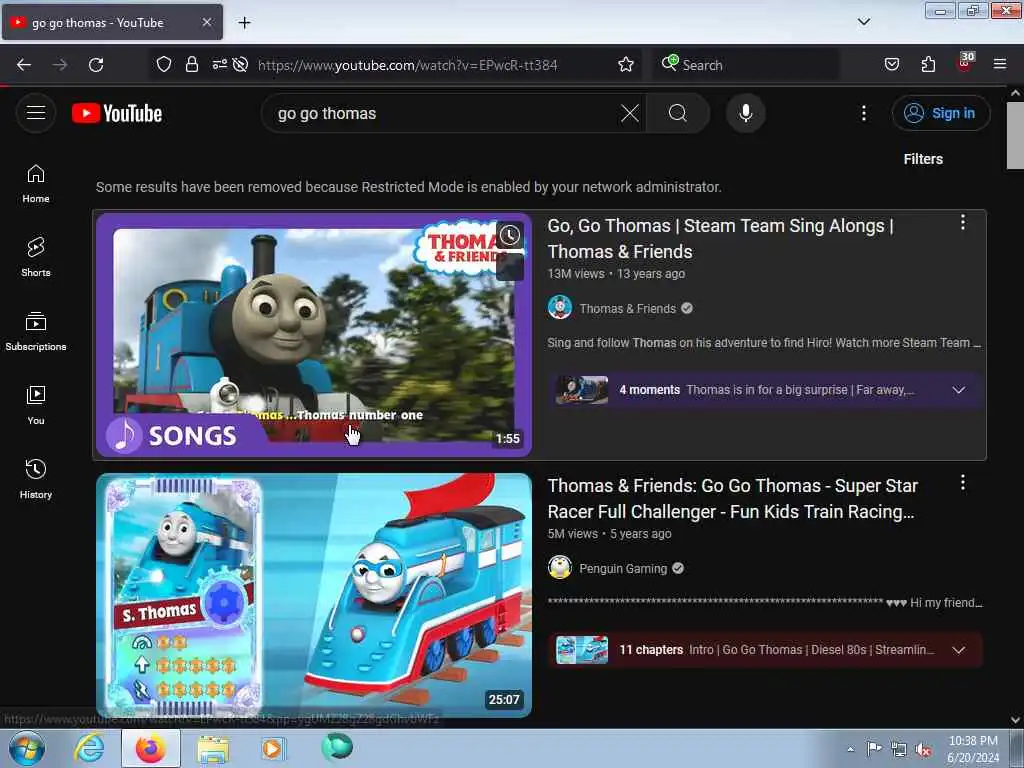Screen dimensions: 1024x768
Task: Click the muted volume tray icon
Action: click(923, 750)
